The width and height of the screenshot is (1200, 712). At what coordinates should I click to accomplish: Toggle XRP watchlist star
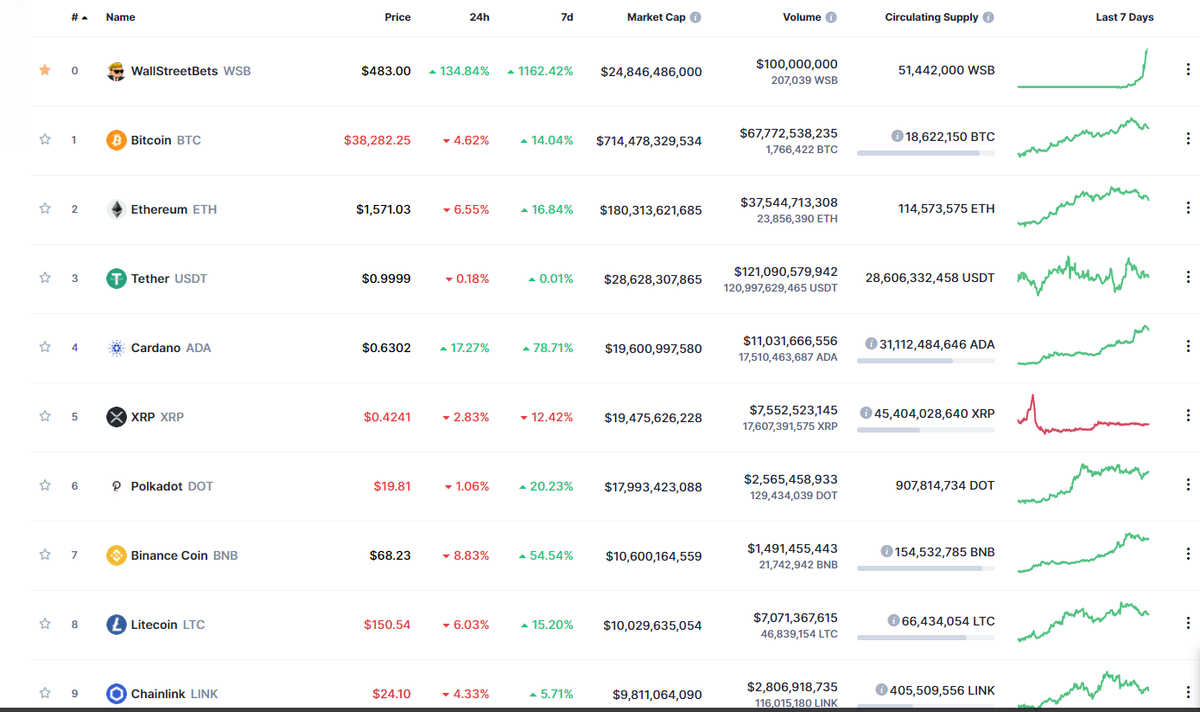point(45,416)
